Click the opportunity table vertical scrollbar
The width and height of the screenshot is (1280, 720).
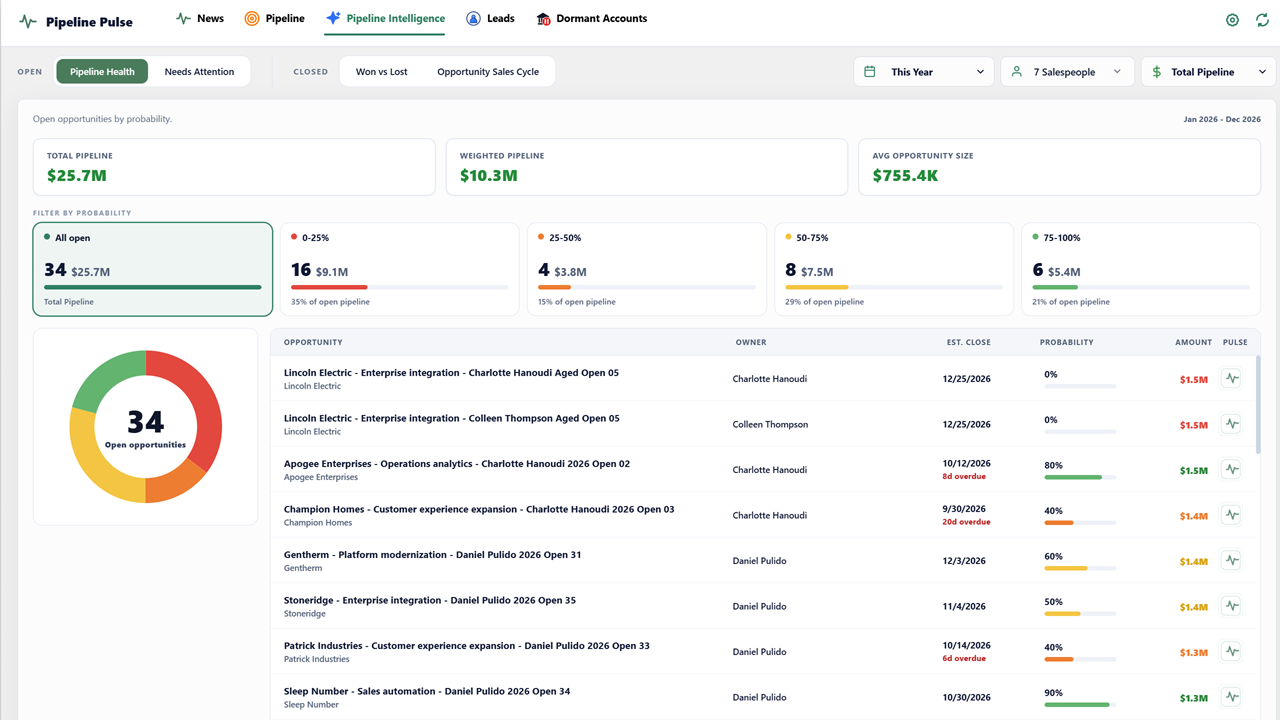point(1257,405)
